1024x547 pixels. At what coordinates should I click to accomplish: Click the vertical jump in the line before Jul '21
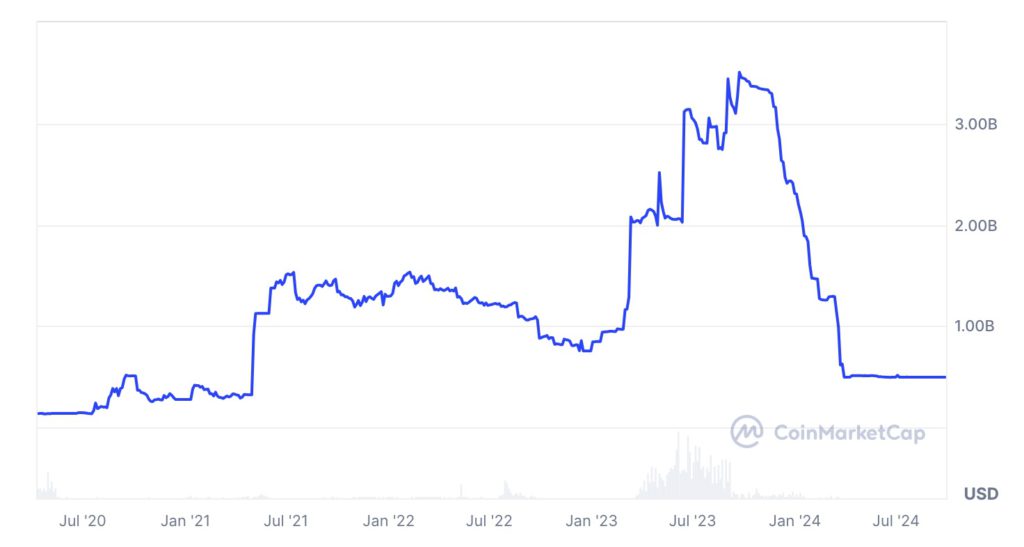253,350
